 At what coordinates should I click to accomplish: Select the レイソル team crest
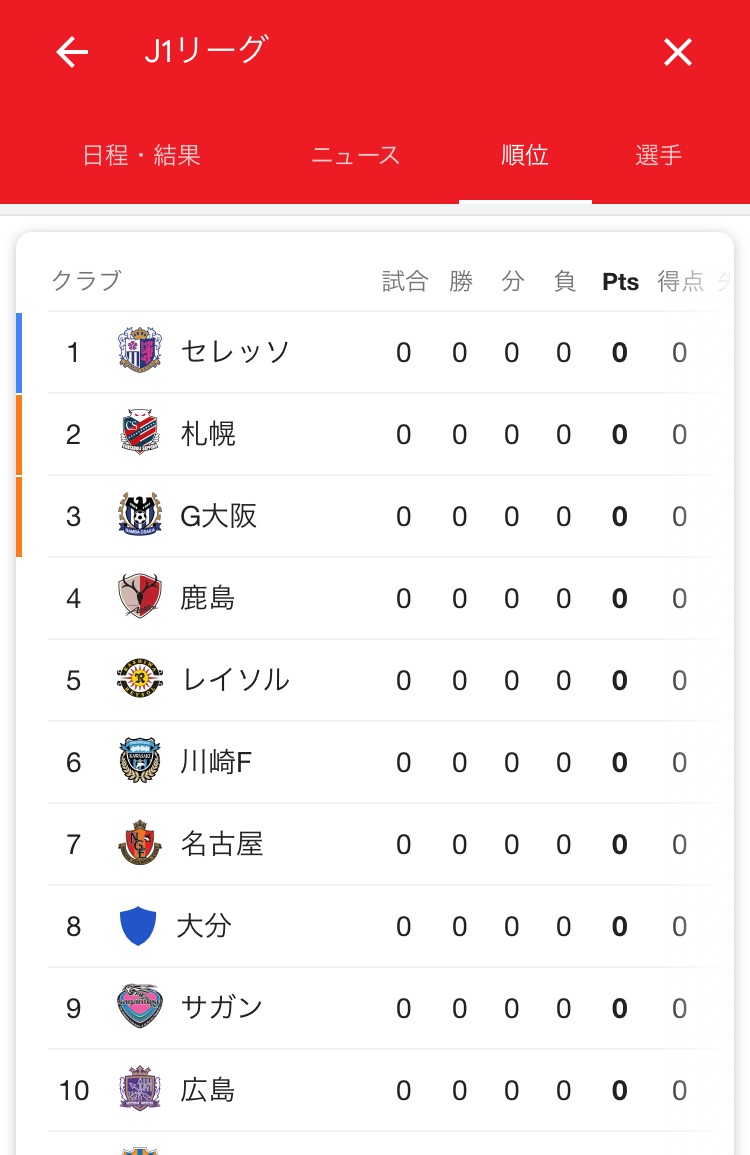[139, 678]
